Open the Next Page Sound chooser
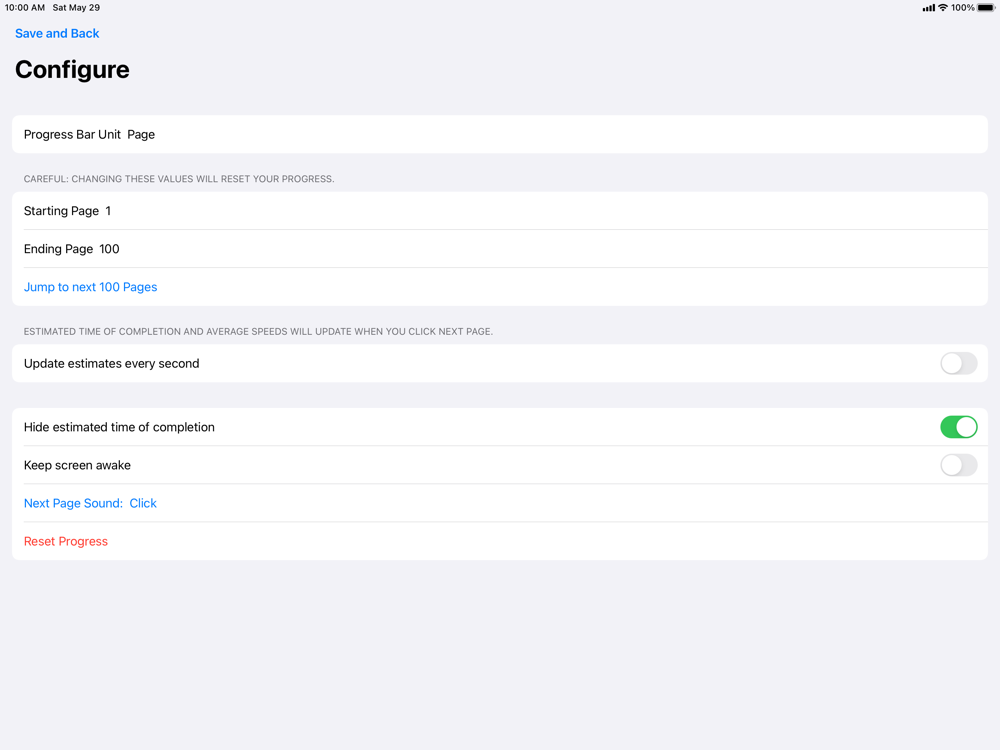The image size is (1000, 750). coord(90,503)
